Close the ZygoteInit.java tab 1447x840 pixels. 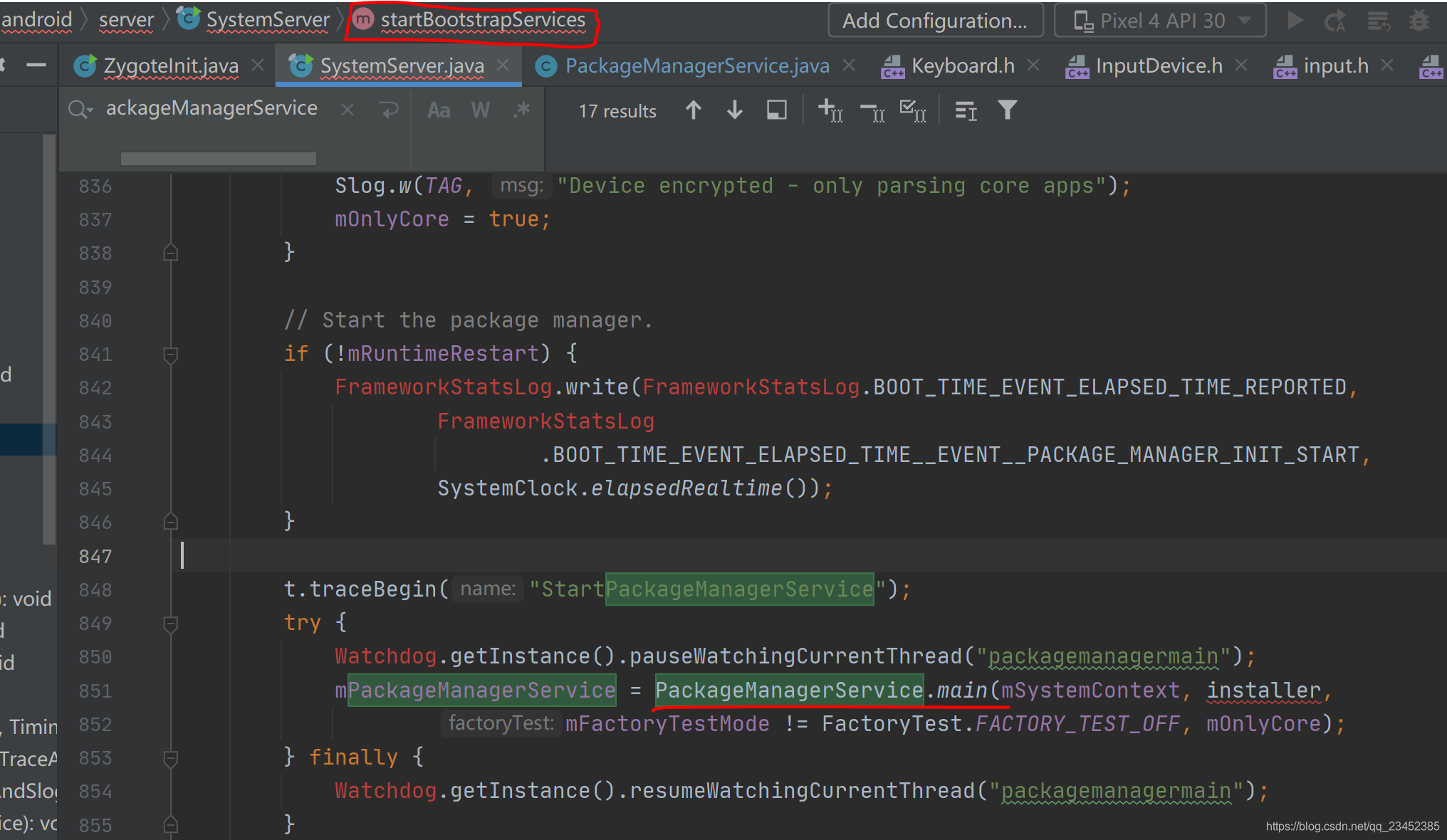258,65
